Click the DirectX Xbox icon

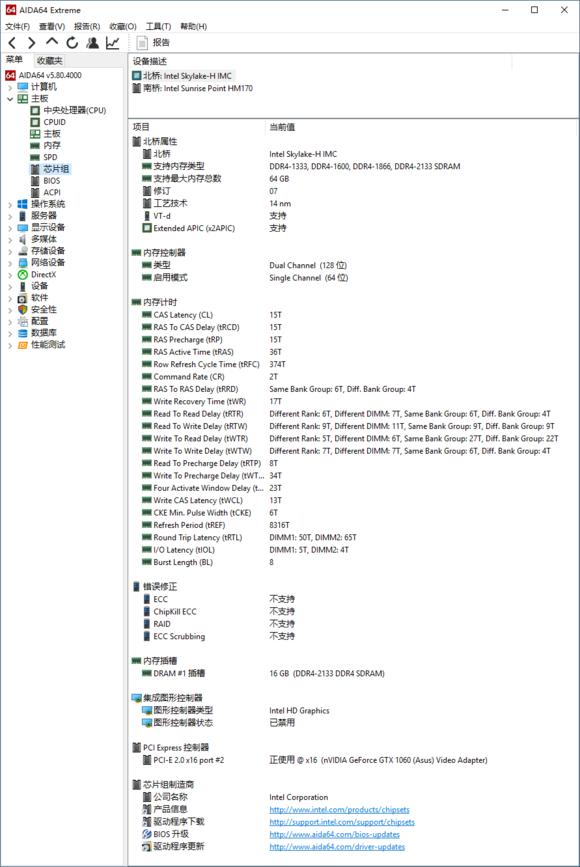pos(23,274)
